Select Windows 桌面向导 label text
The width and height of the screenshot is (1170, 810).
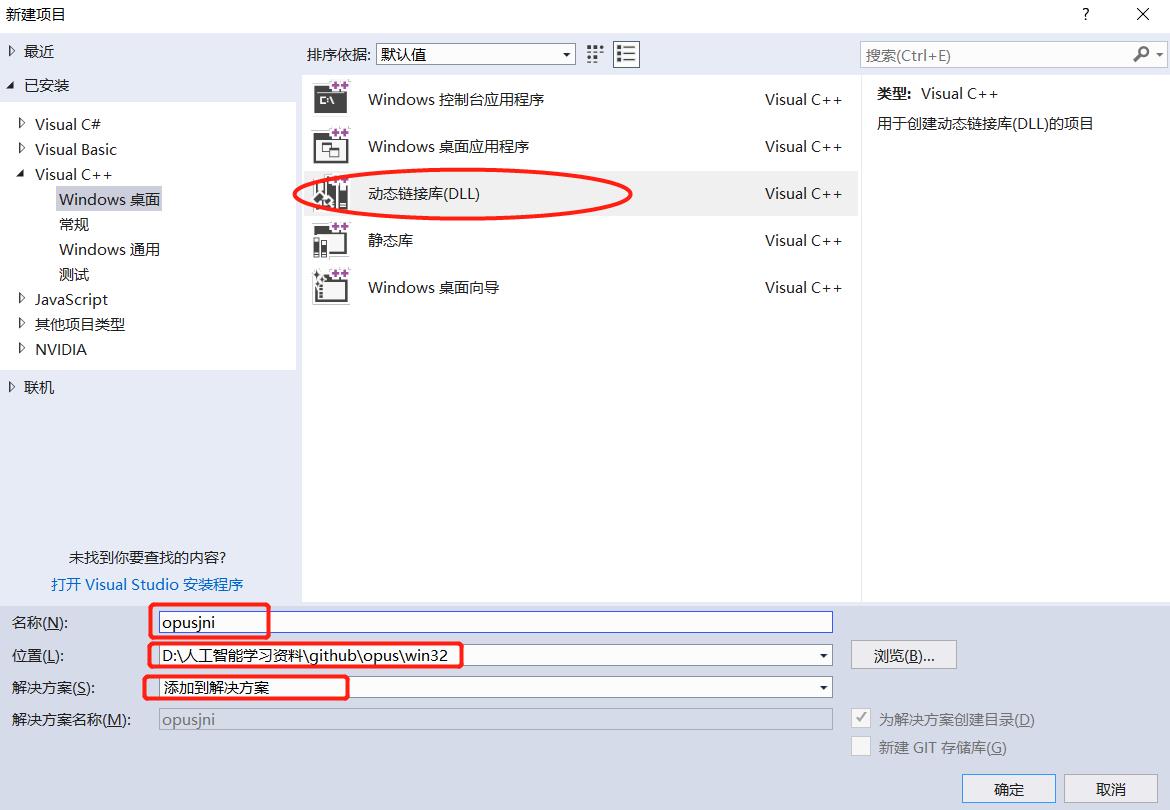(434, 287)
